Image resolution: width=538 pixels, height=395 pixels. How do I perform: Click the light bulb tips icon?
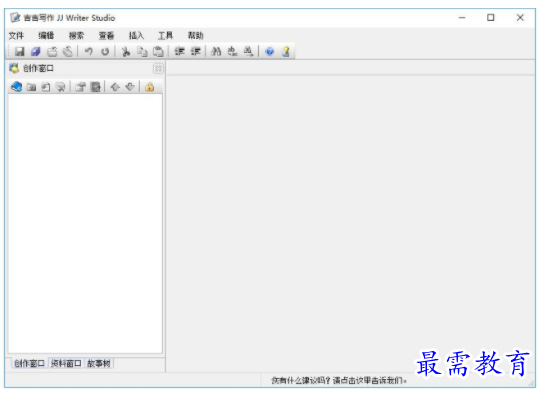pos(286,51)
